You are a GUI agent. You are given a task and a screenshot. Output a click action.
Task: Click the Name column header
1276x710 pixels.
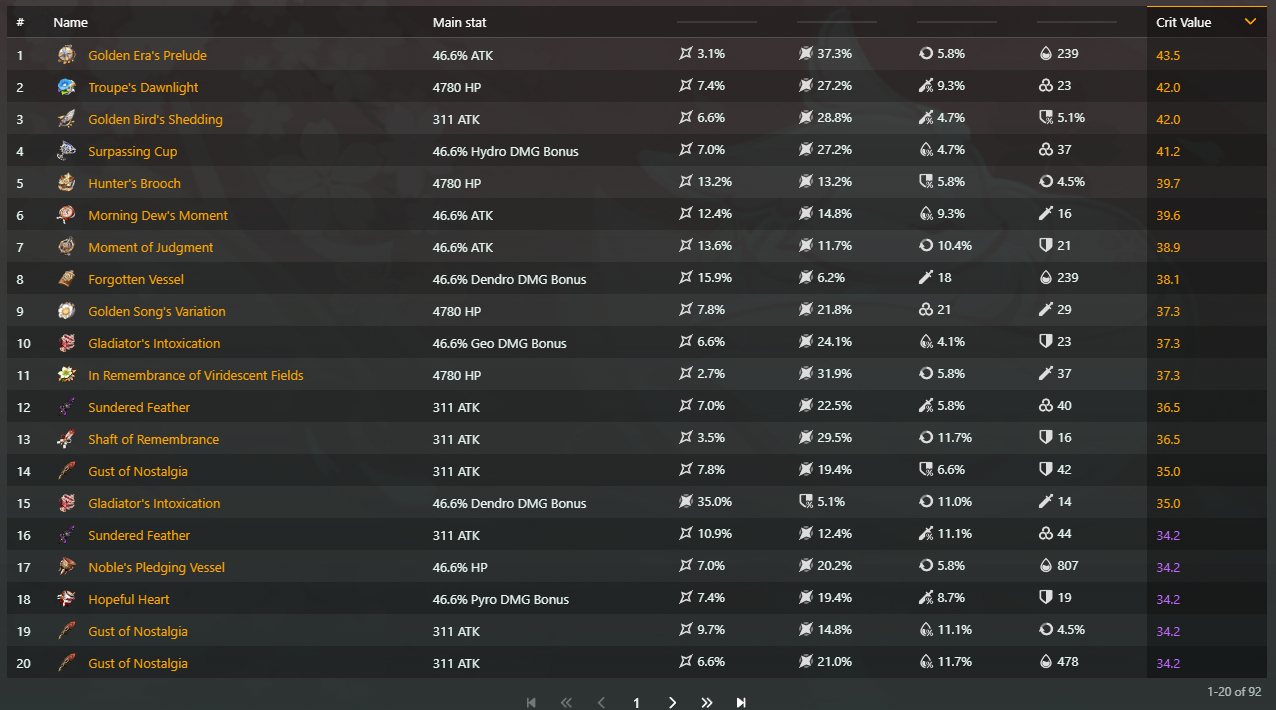(70, 22)
